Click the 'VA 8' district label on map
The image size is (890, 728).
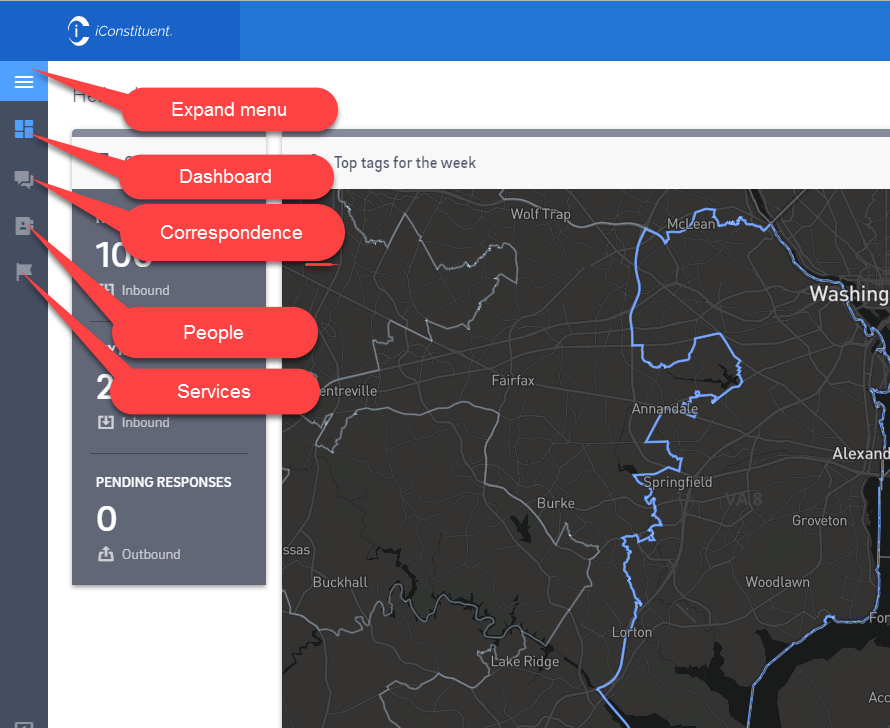[744, 499]
